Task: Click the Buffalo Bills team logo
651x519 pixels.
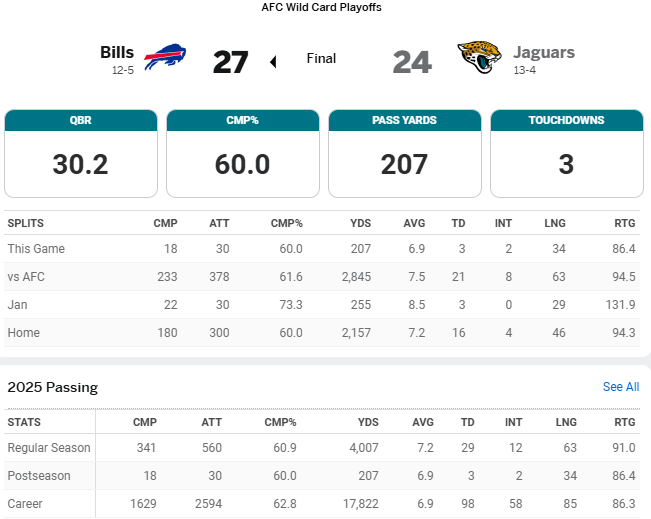Action: point(166,59)
